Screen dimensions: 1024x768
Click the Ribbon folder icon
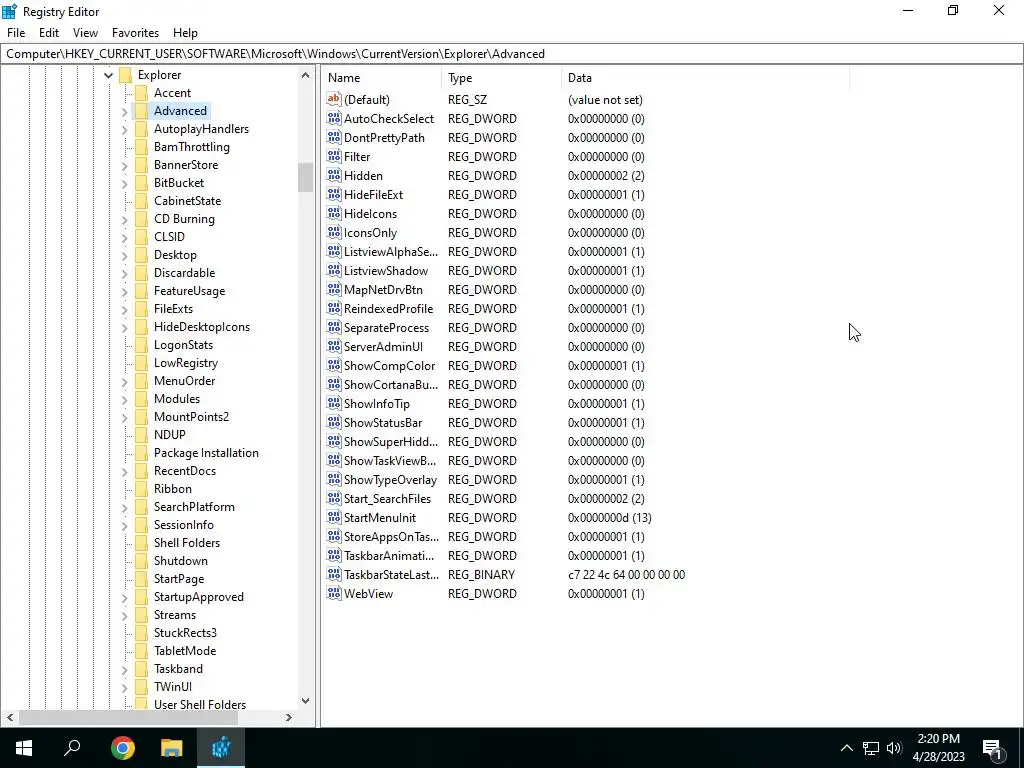coord(141,488)
